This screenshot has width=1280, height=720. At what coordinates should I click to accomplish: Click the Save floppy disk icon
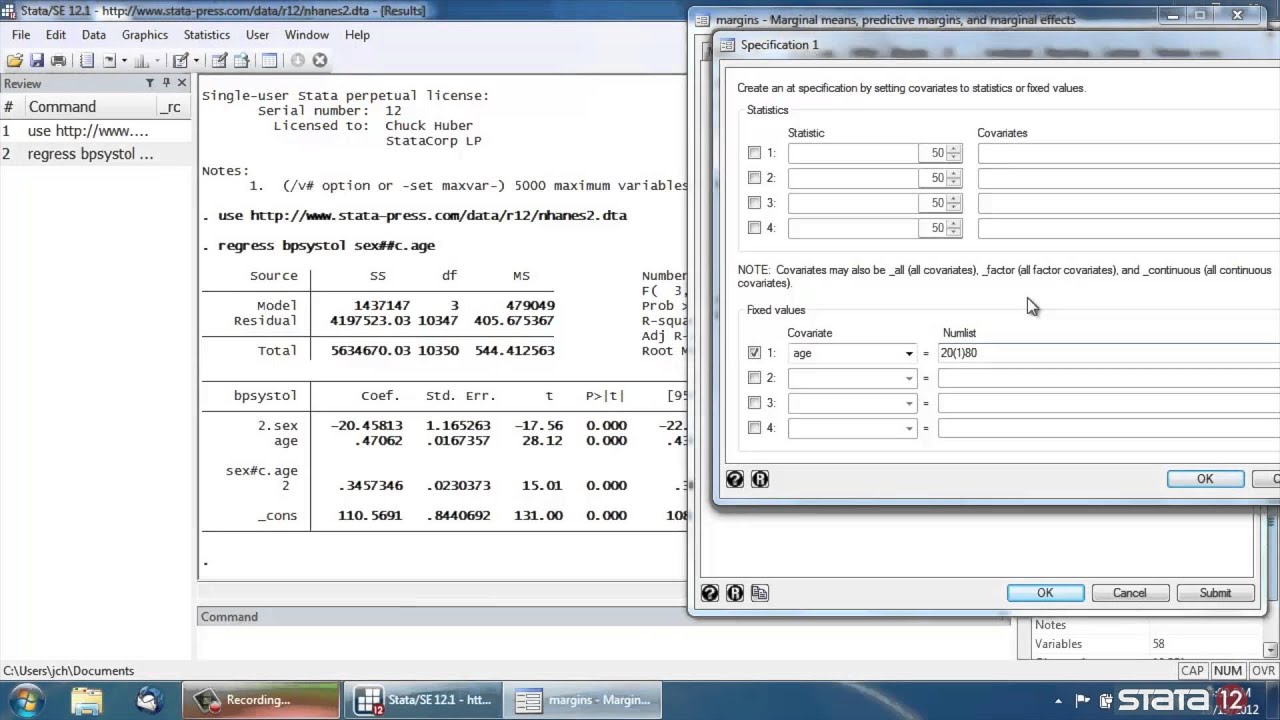37,60
